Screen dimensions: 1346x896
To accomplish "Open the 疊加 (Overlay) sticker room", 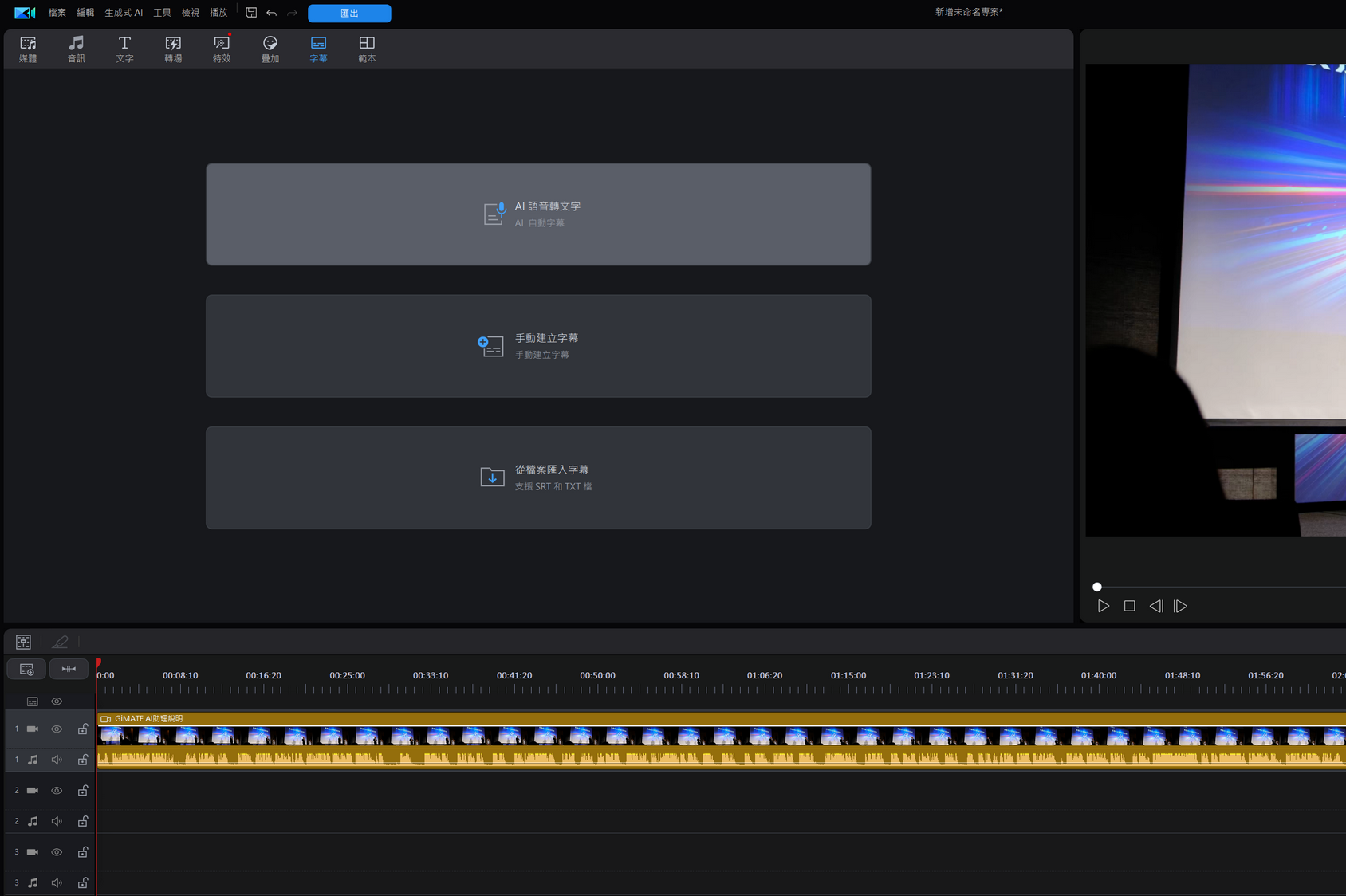I will click(x=270, y=49).
